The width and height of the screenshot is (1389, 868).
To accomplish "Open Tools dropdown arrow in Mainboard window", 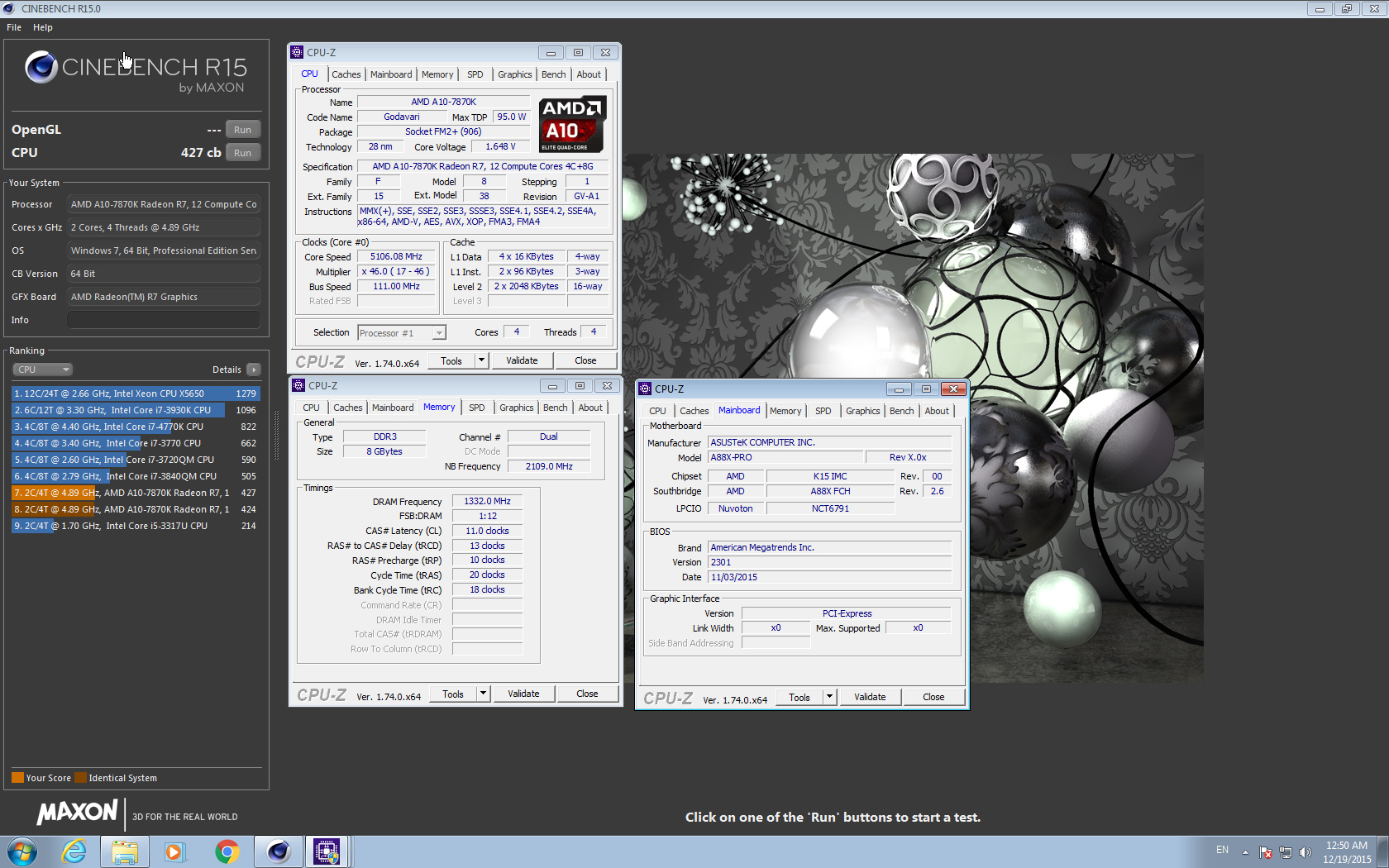I will point(830,697).
